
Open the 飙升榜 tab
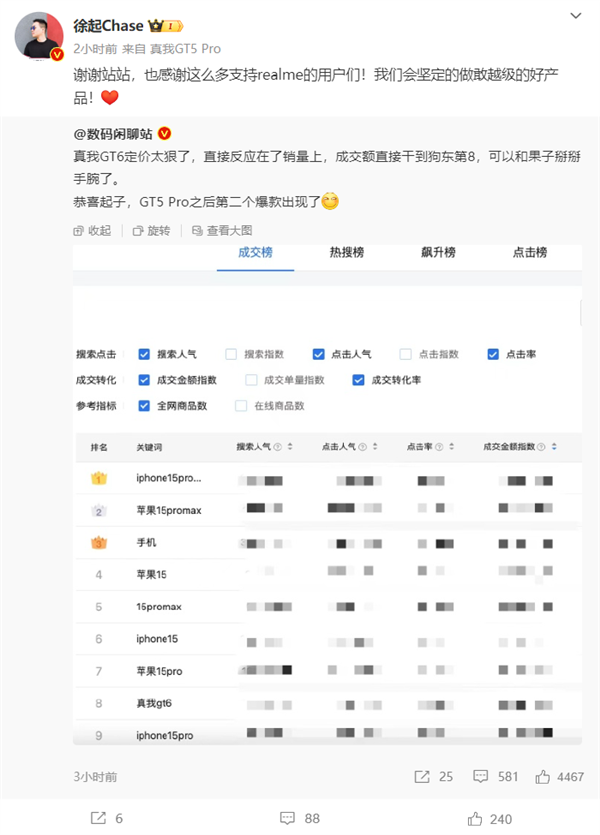[x=438, y=252]
